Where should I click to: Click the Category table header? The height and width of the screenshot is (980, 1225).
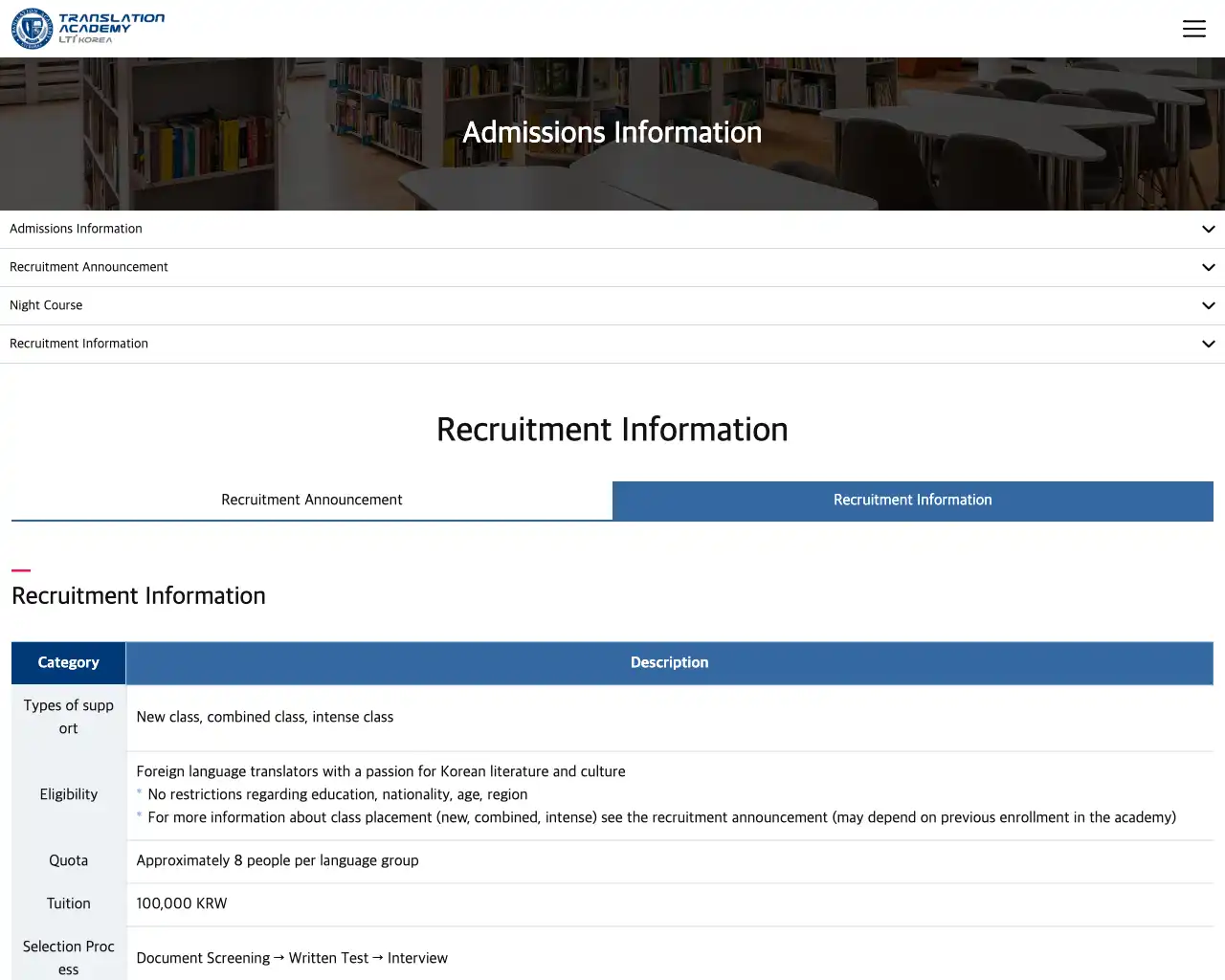[x=68, y=662]
